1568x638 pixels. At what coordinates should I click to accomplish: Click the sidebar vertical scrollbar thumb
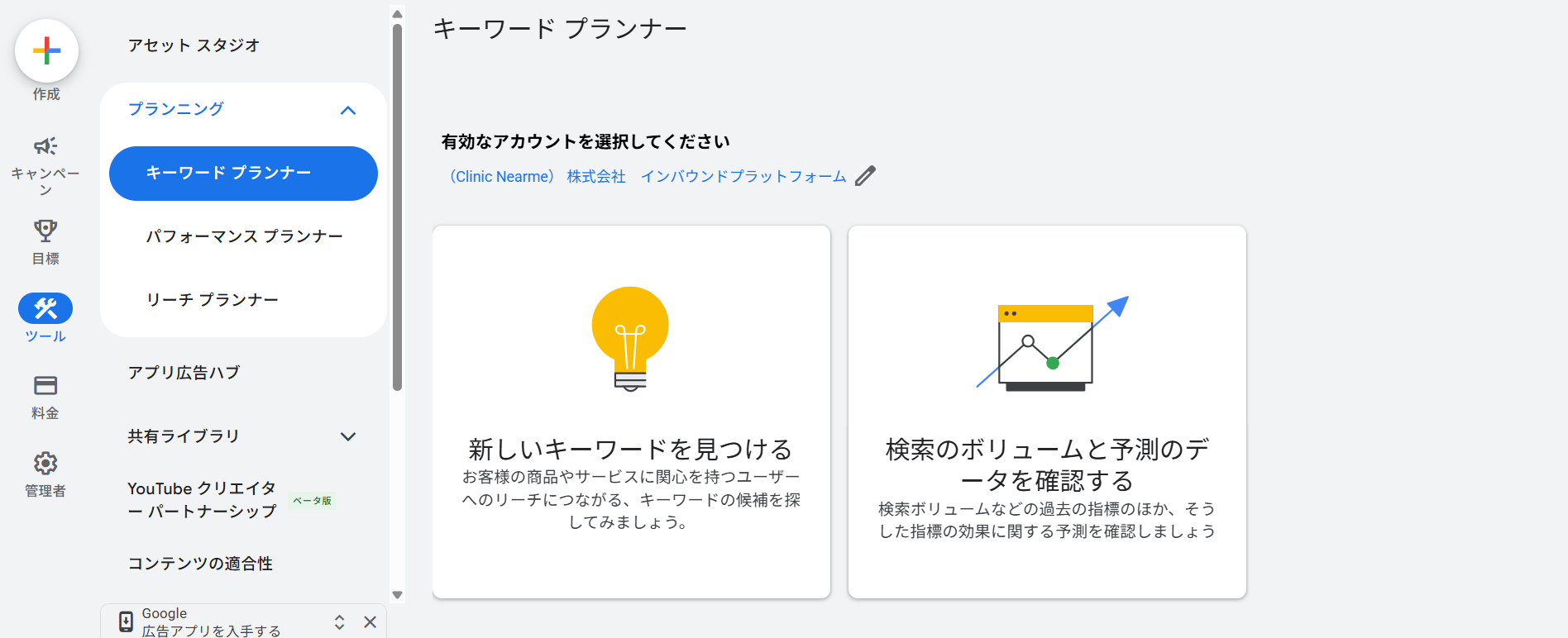397,207
